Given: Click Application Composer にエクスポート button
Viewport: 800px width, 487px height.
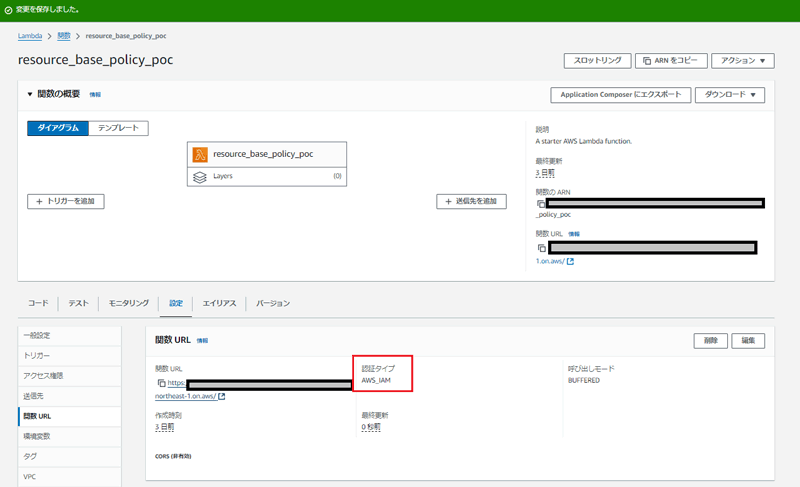Looking at the screenshot, I should (x=620, y=95).
